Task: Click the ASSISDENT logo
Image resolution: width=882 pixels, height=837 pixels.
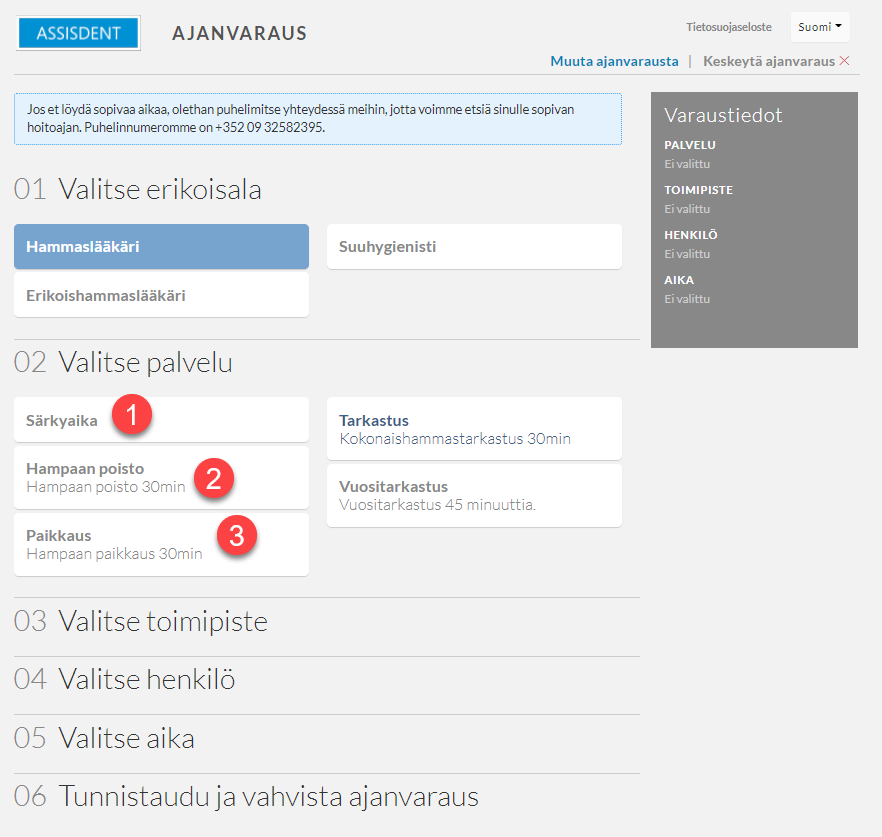Action: point(78,33)
